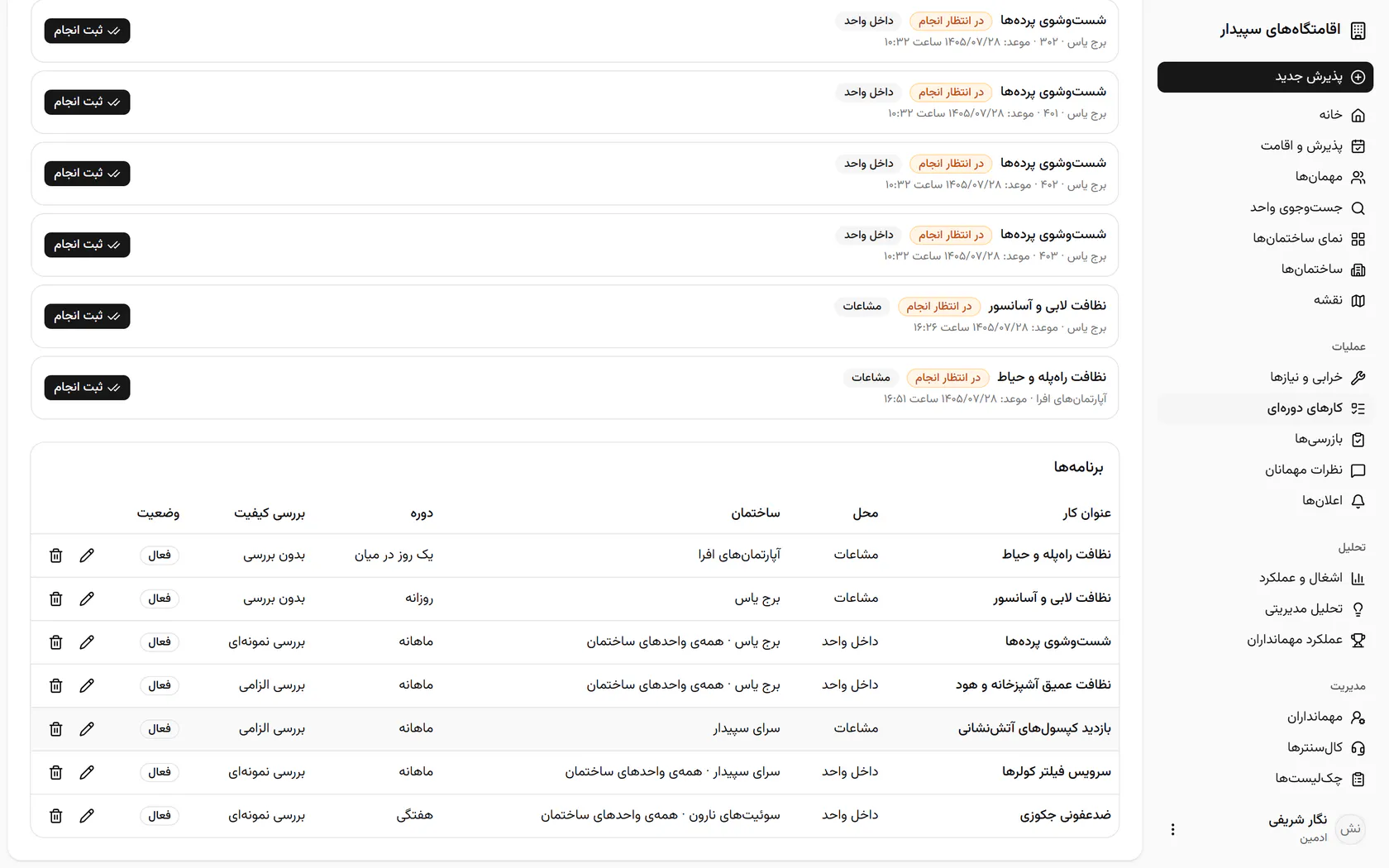Delete the بازدید کپسول‌های آتش‌نشانی row
This screenshot has width=1389, height=868.
56,729
